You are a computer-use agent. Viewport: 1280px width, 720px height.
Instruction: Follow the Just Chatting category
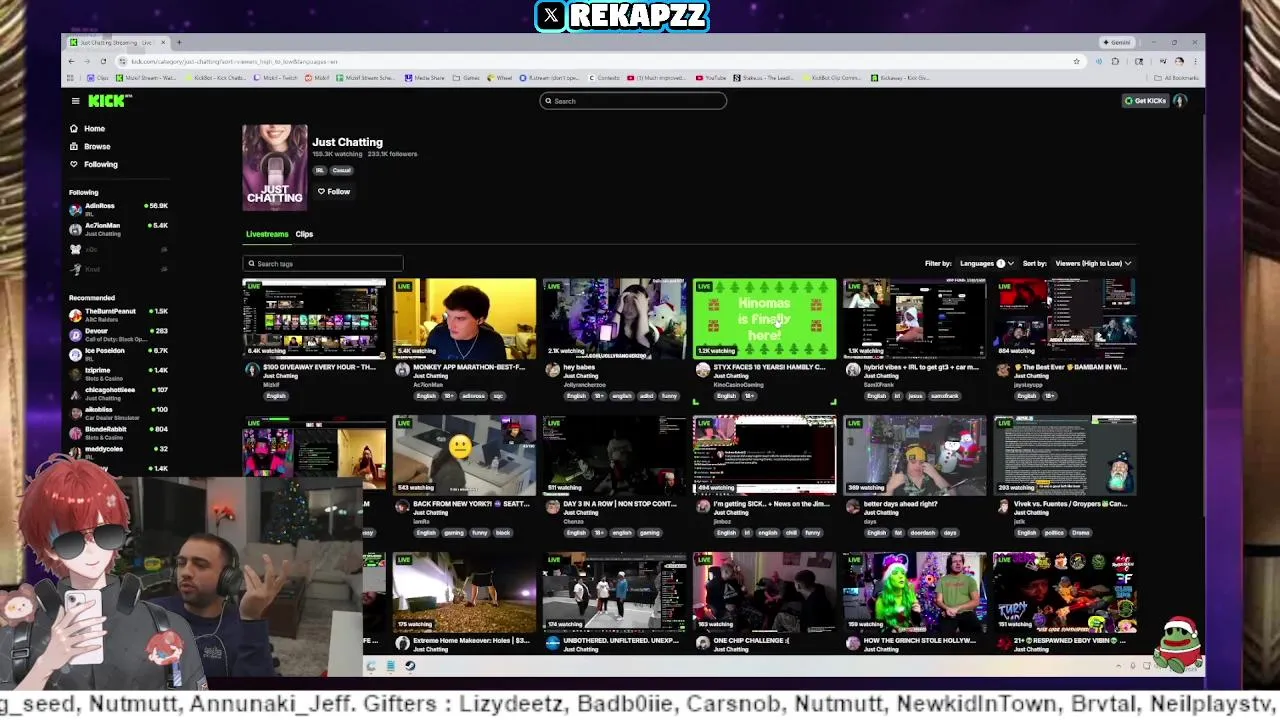(334, 191)
